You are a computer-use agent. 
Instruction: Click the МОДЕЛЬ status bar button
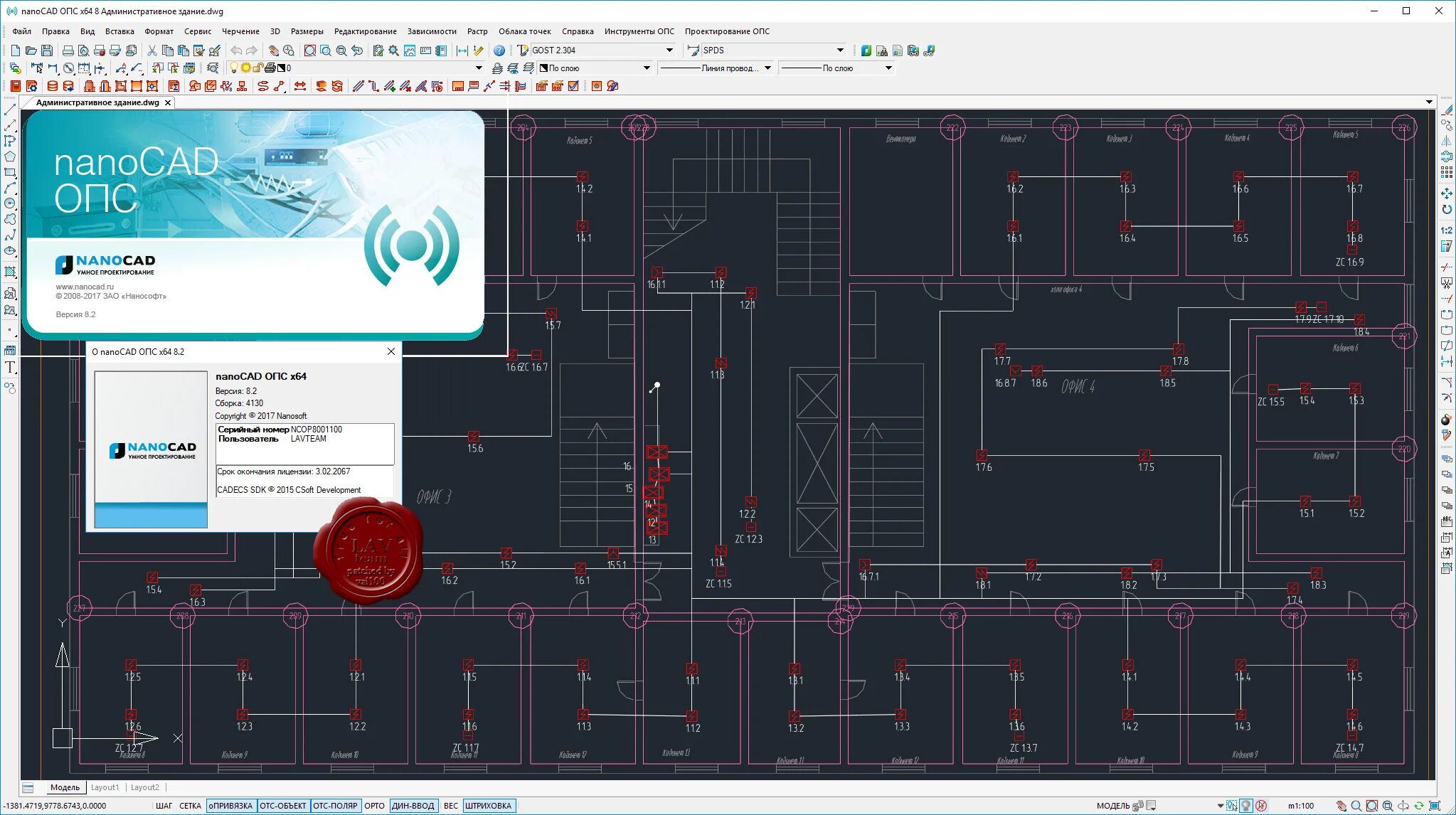click(x=1113, y=806)
